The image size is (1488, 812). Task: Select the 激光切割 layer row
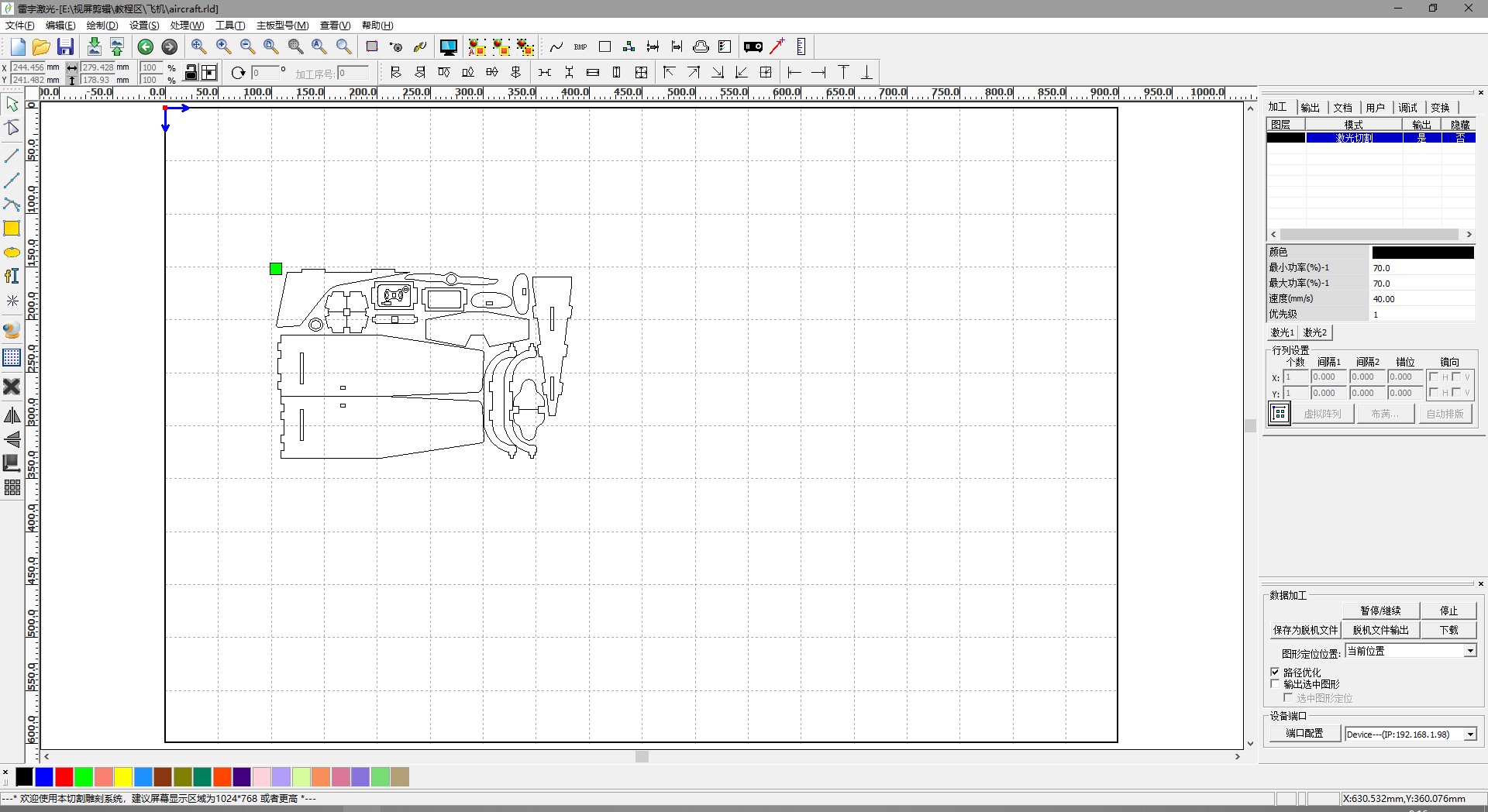pyautogui.click(x=1371, y=138)
